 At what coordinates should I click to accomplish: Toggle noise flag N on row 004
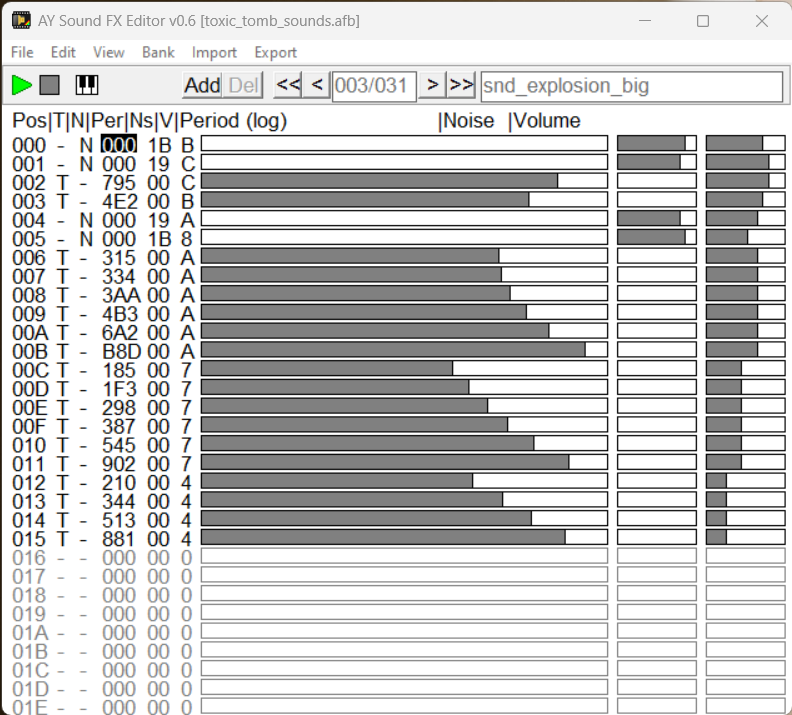tap(86, 221)
